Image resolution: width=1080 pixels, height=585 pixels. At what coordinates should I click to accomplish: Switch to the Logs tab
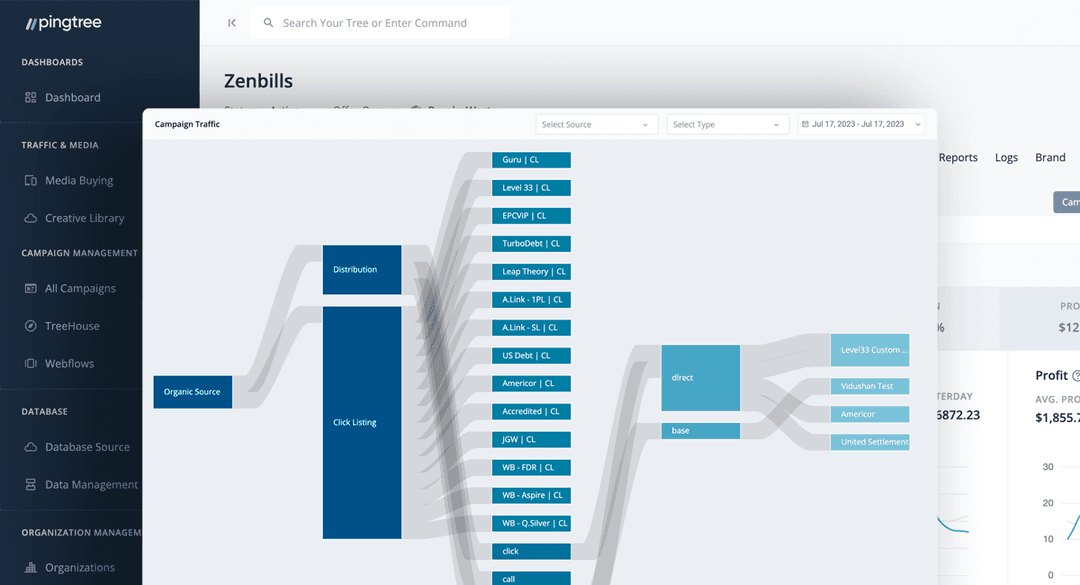click(1006, 158)
